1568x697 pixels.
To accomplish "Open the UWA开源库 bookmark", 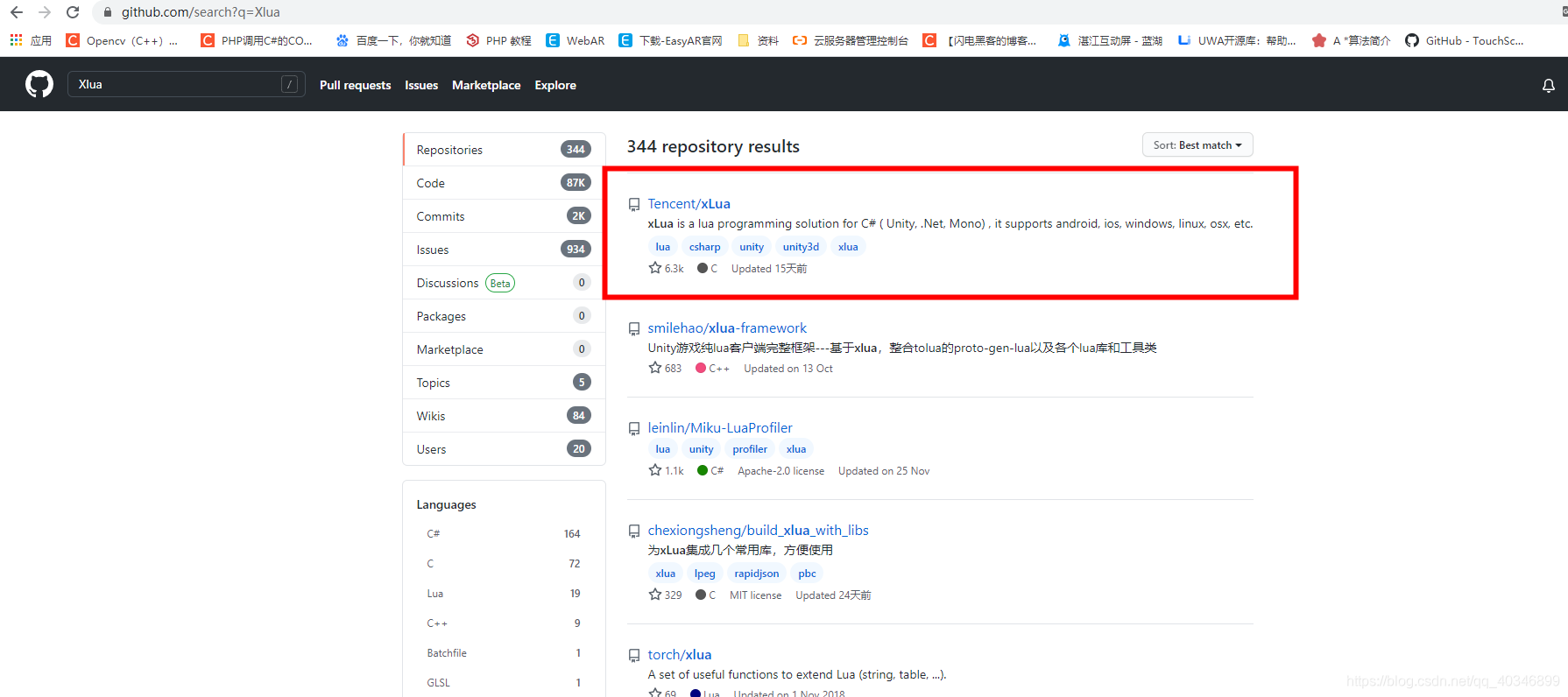I will [x=1237, y=40].
